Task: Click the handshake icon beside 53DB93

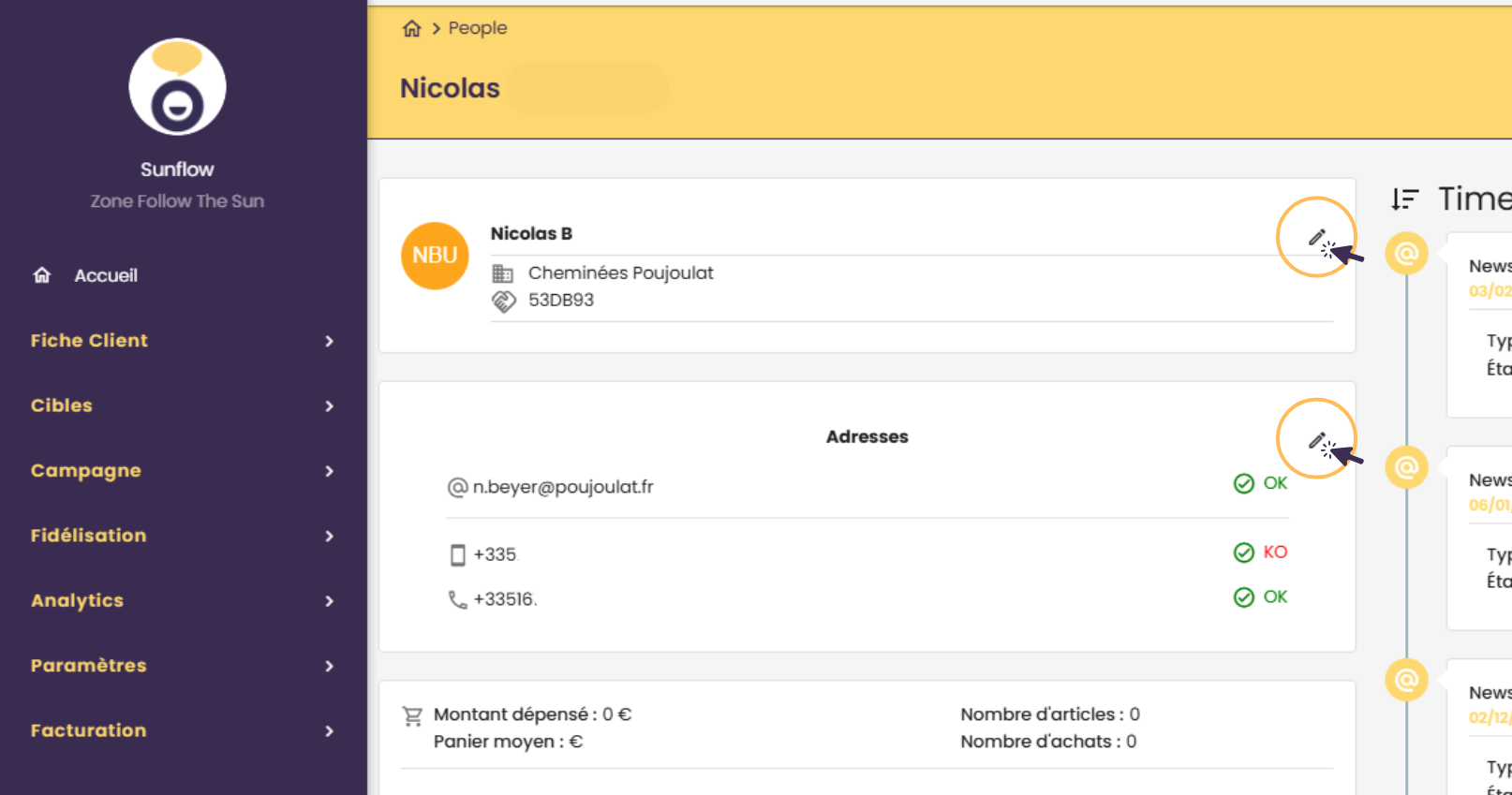Action: click(x=504, y=301)
